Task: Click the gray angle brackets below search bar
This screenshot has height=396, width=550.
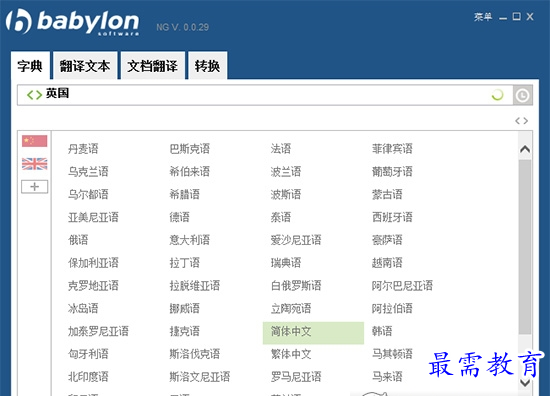Action: coord(521,121)
